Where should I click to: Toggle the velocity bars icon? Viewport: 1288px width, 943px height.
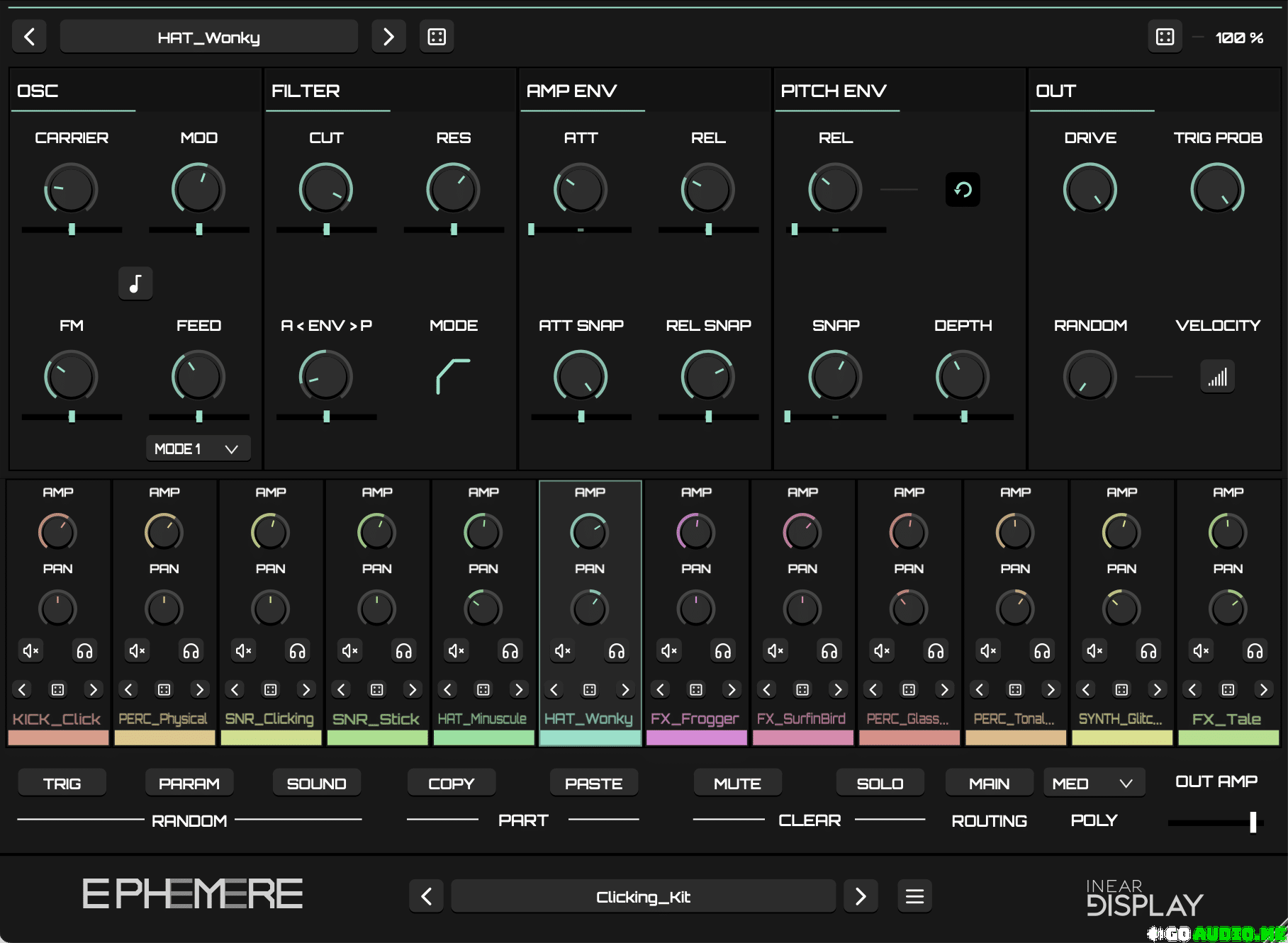tap(1218, 377)
